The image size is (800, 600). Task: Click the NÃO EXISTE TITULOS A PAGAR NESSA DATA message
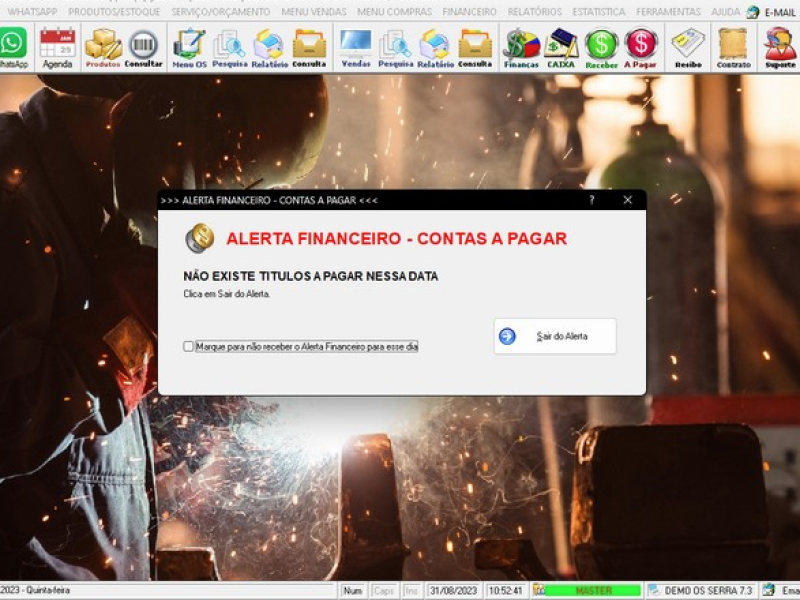tap(311, 276)
